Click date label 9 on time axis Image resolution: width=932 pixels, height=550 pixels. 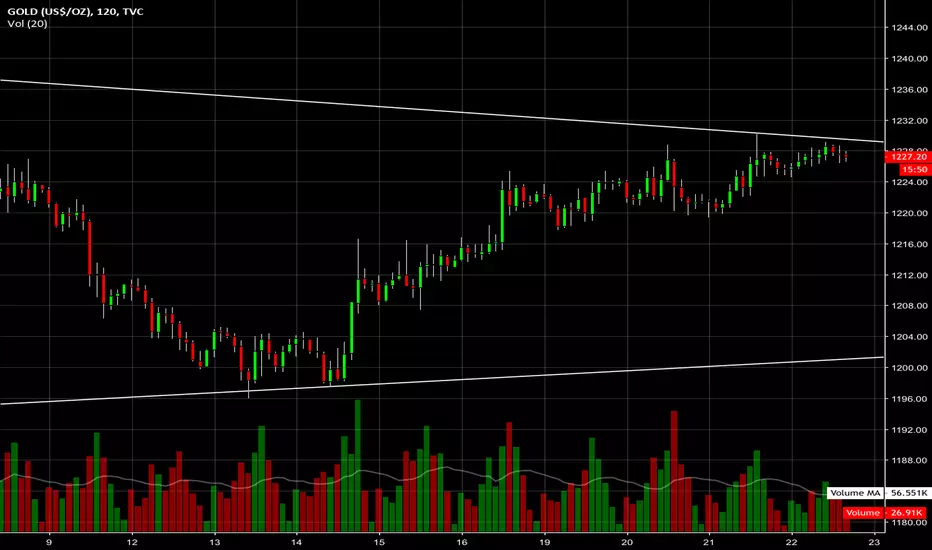point(49,542)
